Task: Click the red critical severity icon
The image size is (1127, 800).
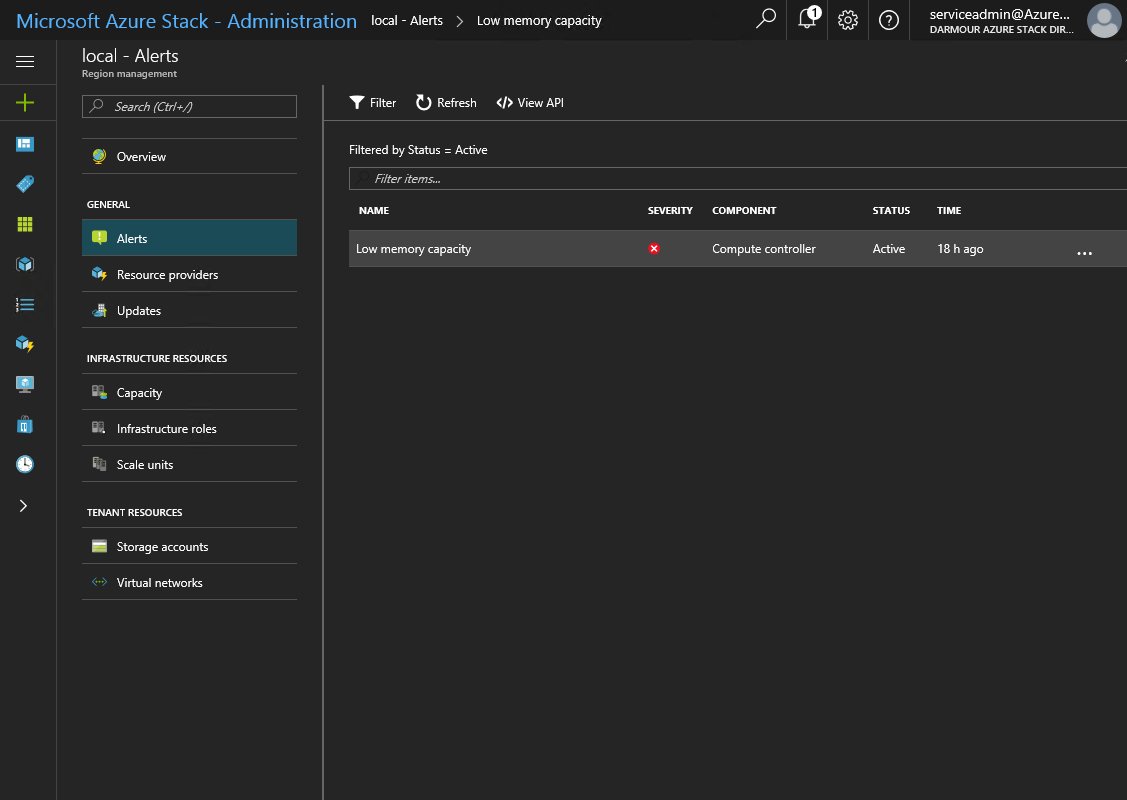Action: click(x=654, y=249)
